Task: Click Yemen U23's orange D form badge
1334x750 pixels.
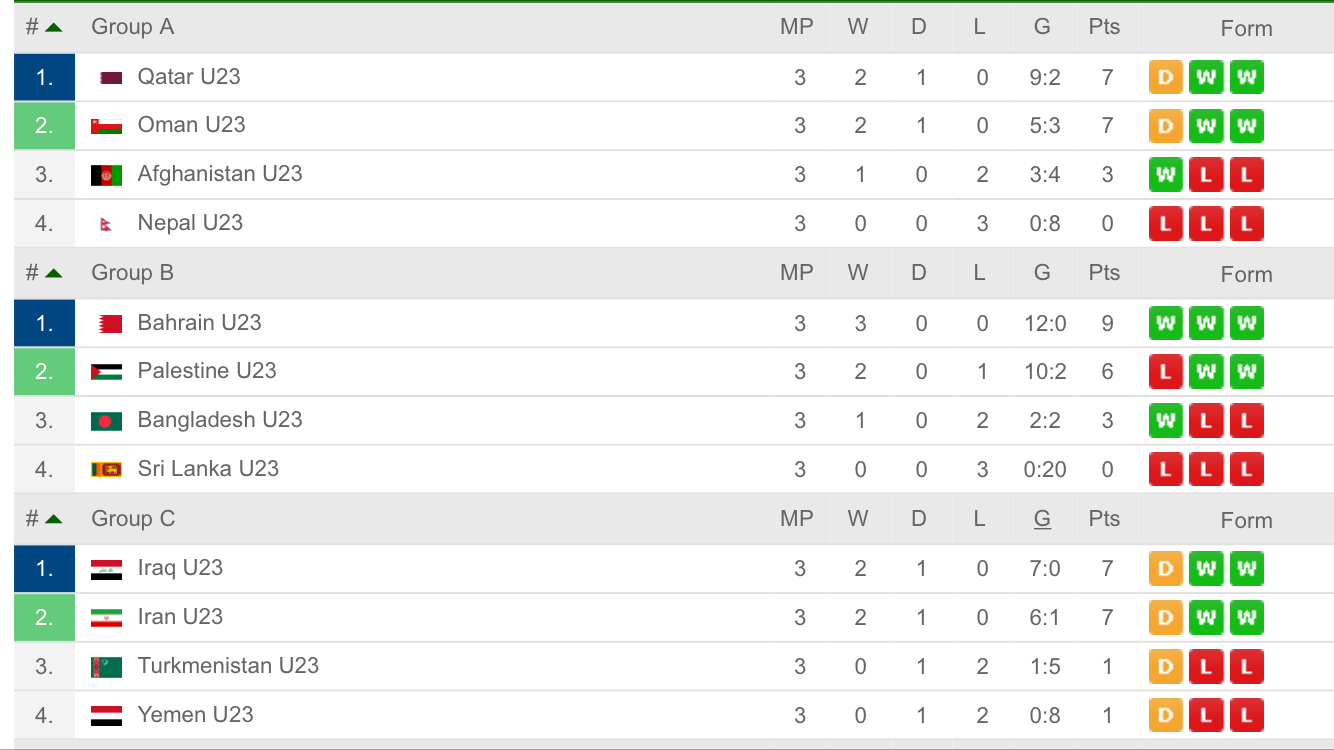Action: 1165,715
